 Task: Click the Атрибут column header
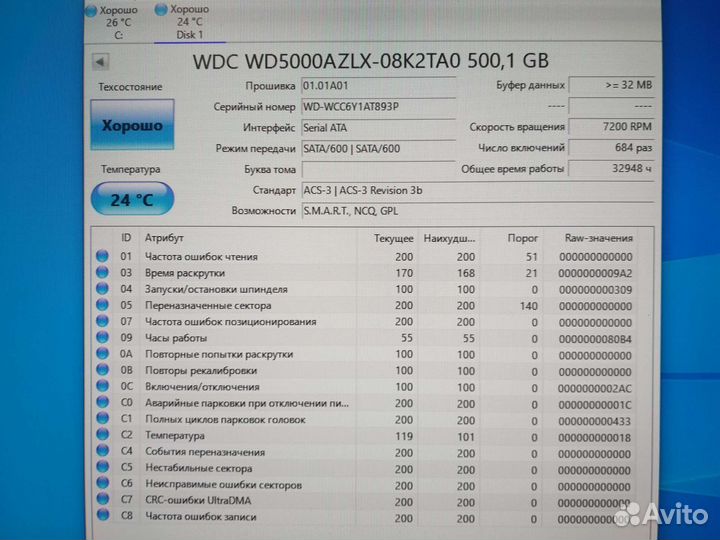pyautogui.click(x=164, y=238)
